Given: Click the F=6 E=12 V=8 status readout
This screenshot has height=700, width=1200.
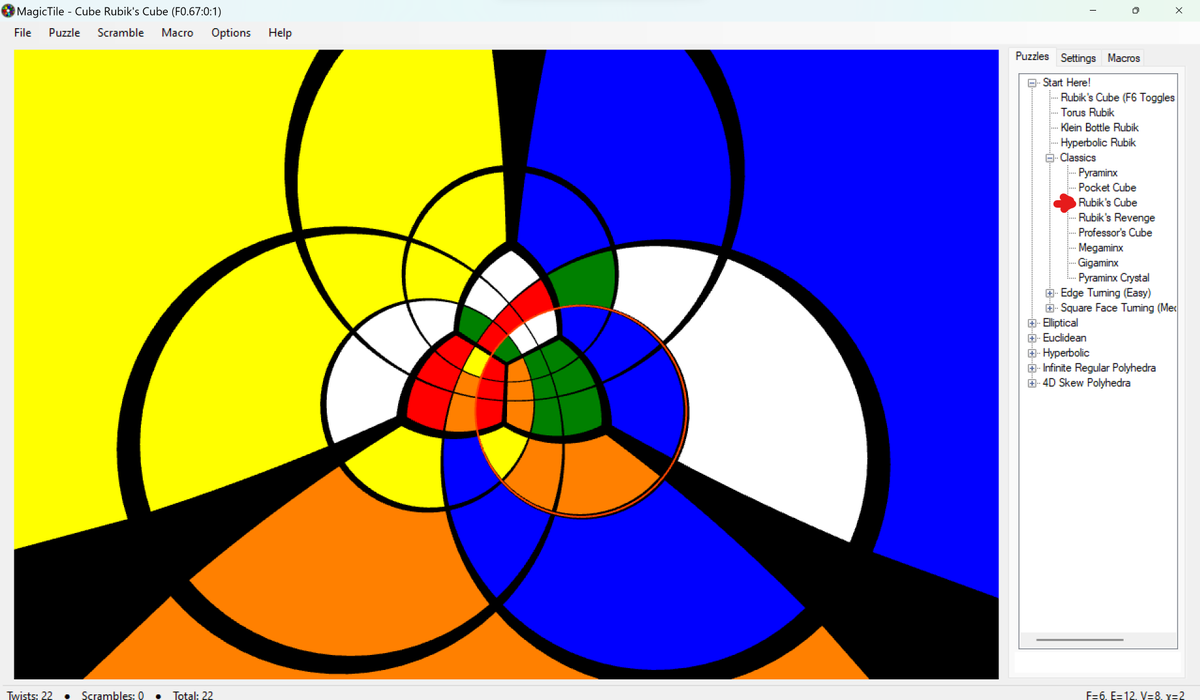Looking at the screenshot, I should 1135,695.
